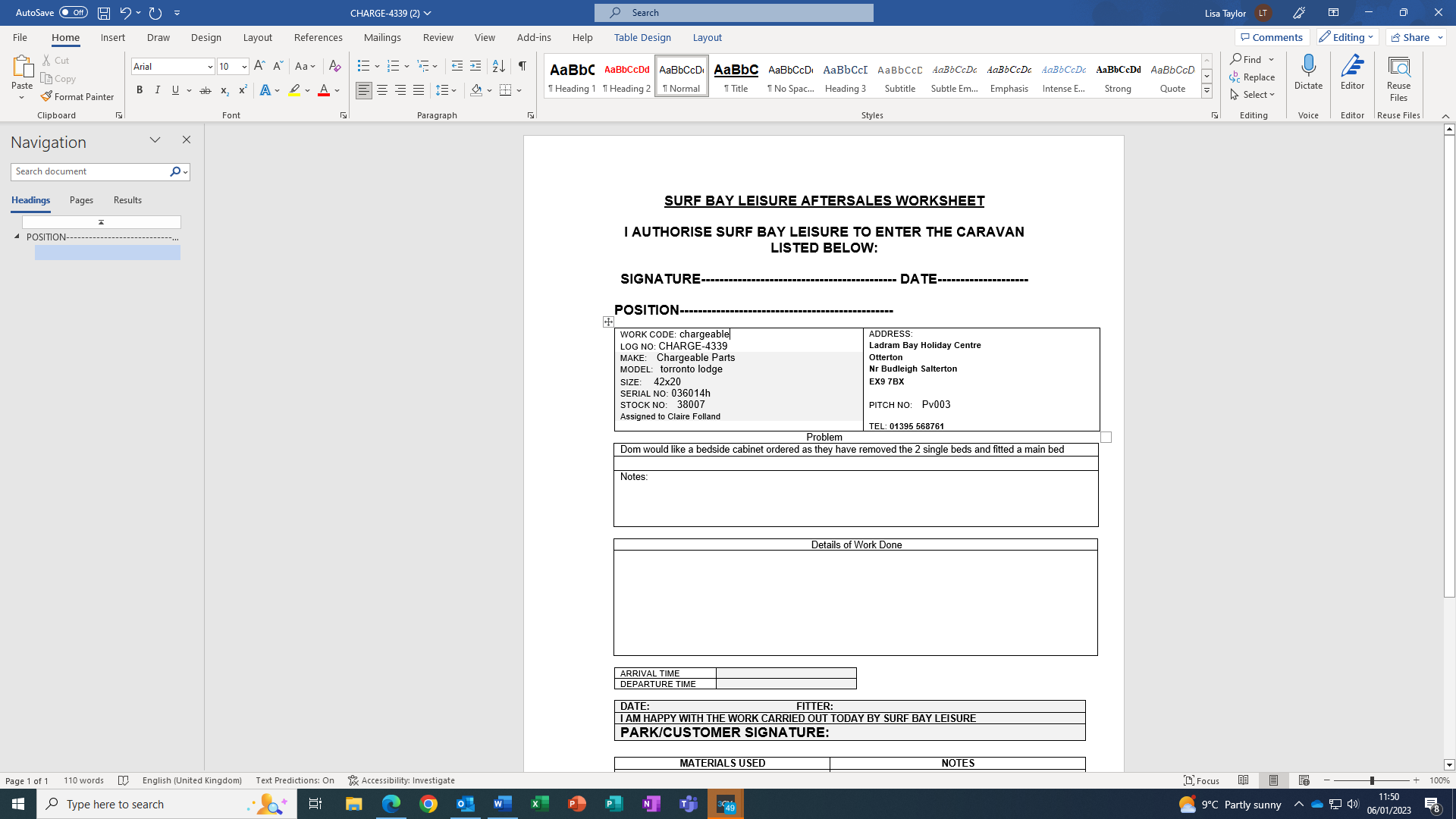The image size is (1456, 819).
Task: Toggle the AutoSave switch
Action: 73,12
